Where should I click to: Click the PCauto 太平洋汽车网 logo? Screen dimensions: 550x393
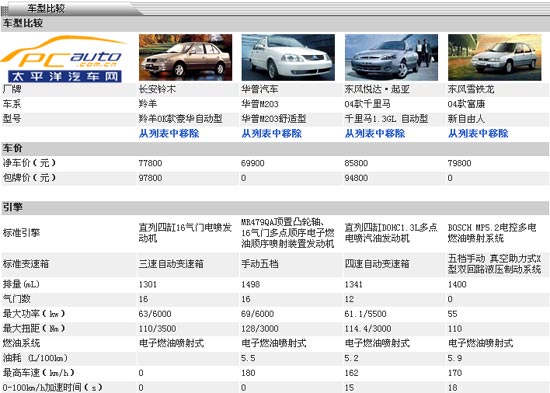click(64, 59)
